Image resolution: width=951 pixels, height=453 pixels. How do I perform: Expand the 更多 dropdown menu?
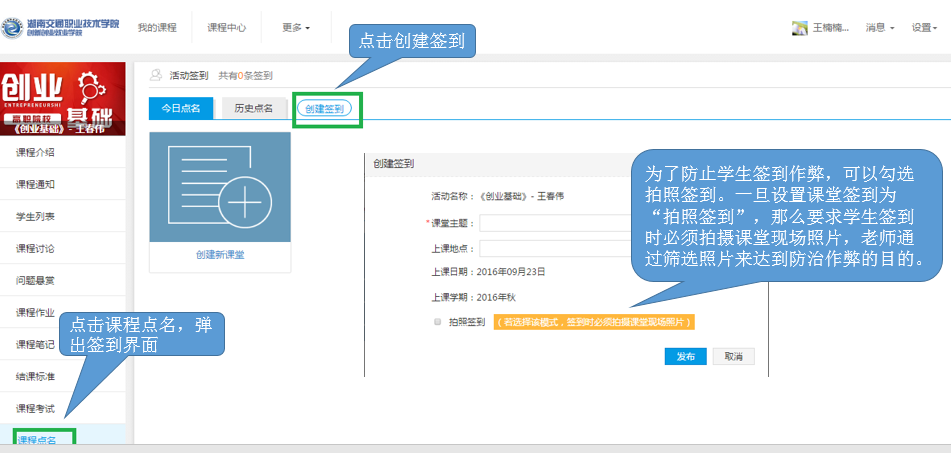(295, 28)
